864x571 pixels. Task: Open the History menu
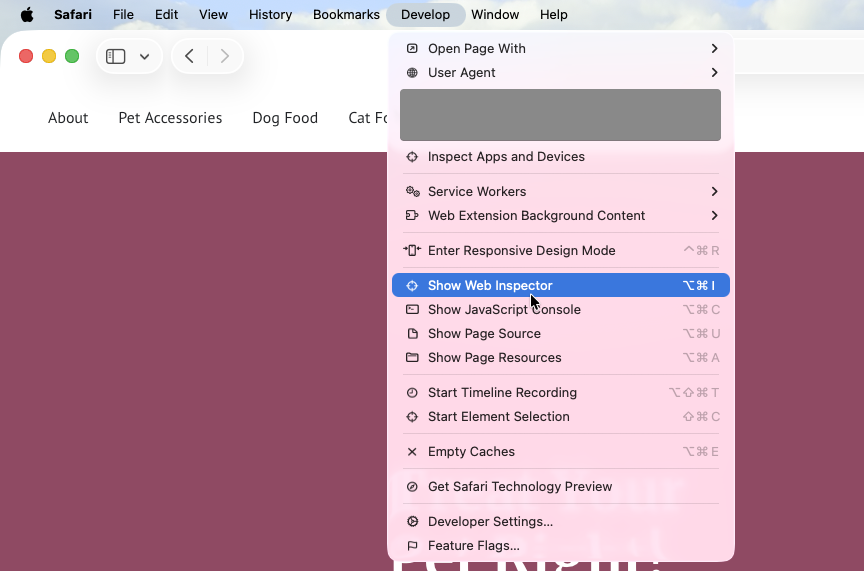coord(271,14)
